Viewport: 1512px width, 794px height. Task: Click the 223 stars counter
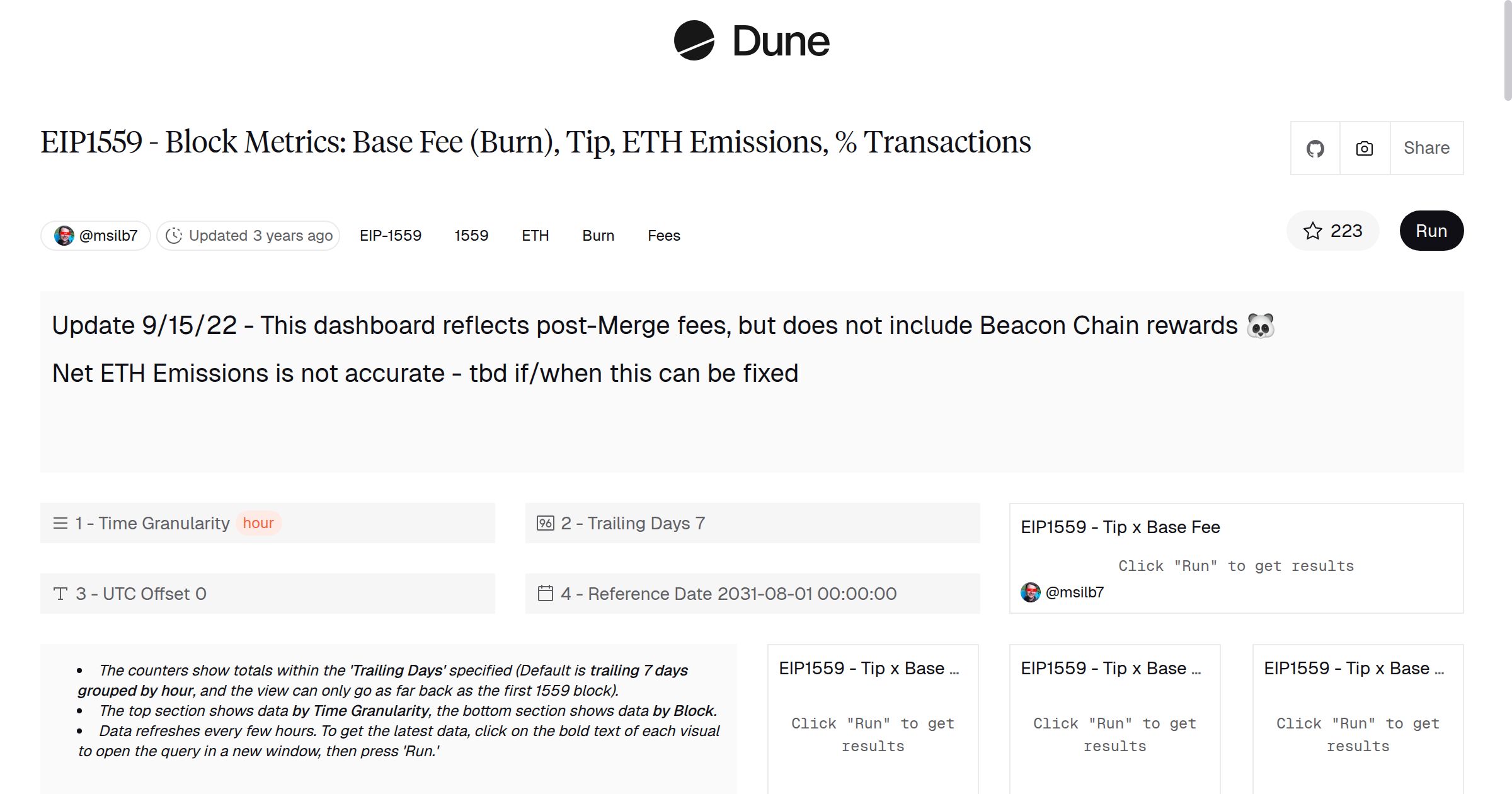pyautogui.click(x=1345, y=231)
